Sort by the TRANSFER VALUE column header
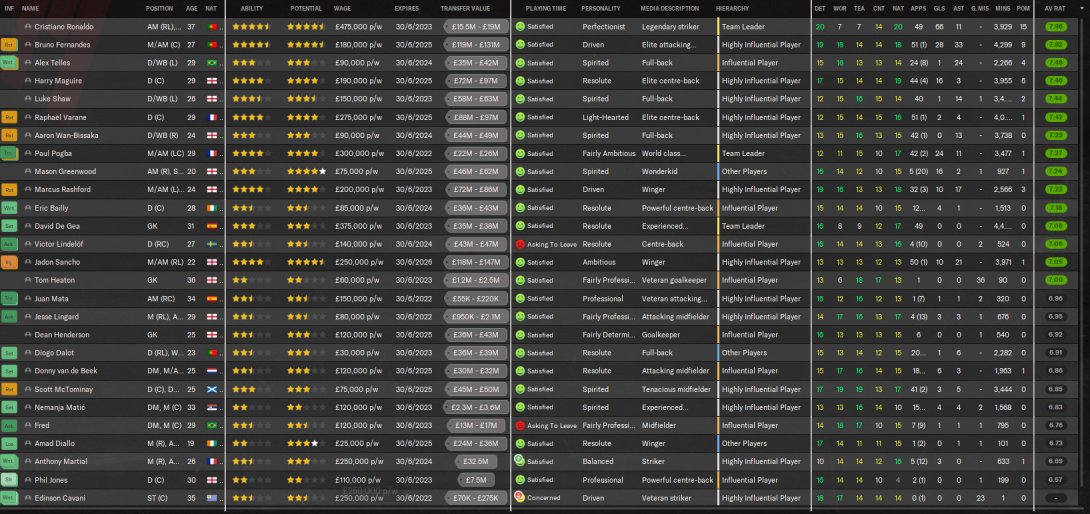This screenshot has width=1090, height=514. click(x=465, y=8)
